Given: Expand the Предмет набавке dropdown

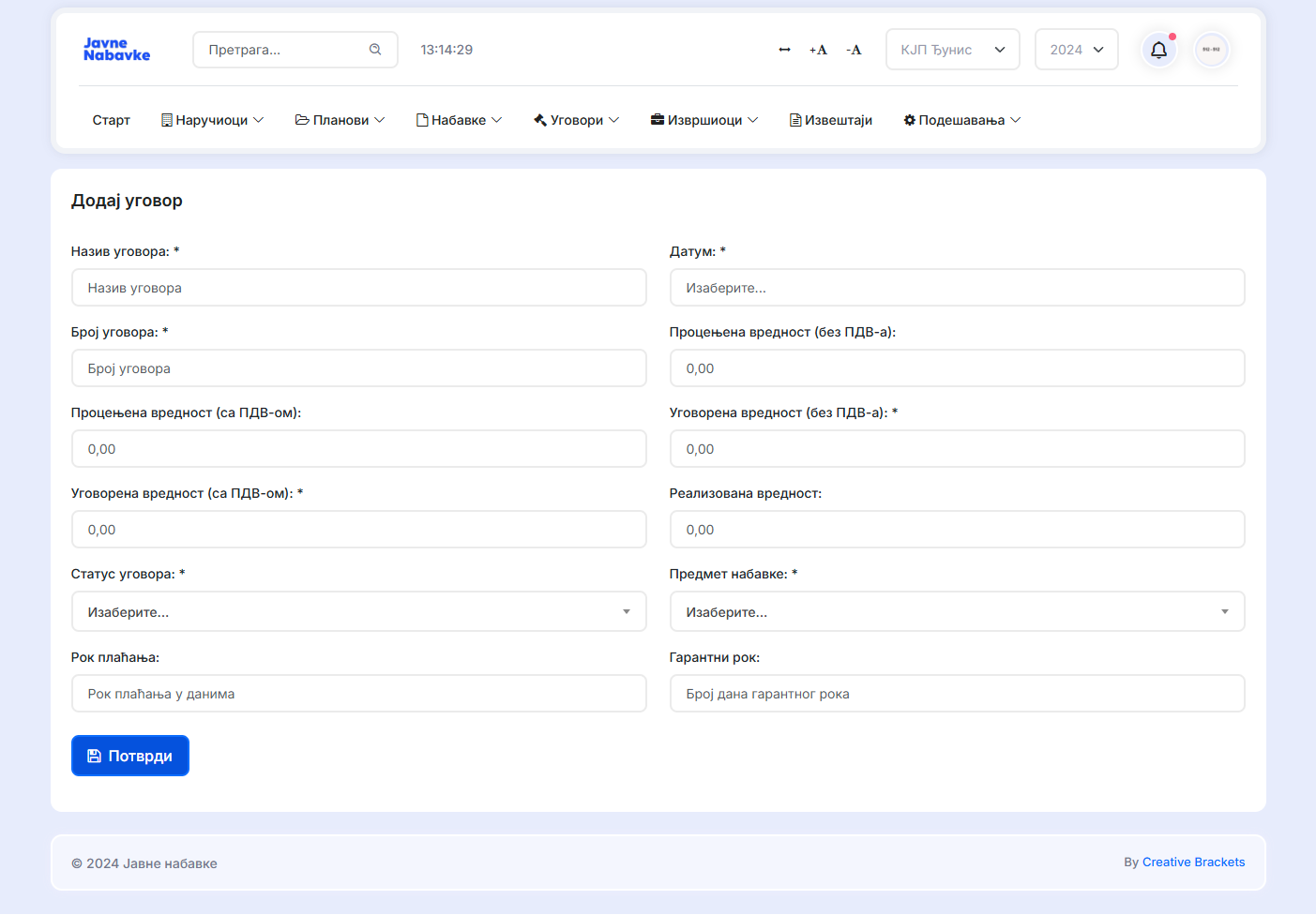Looking at the screenshot, I should (x=957, y=612).
